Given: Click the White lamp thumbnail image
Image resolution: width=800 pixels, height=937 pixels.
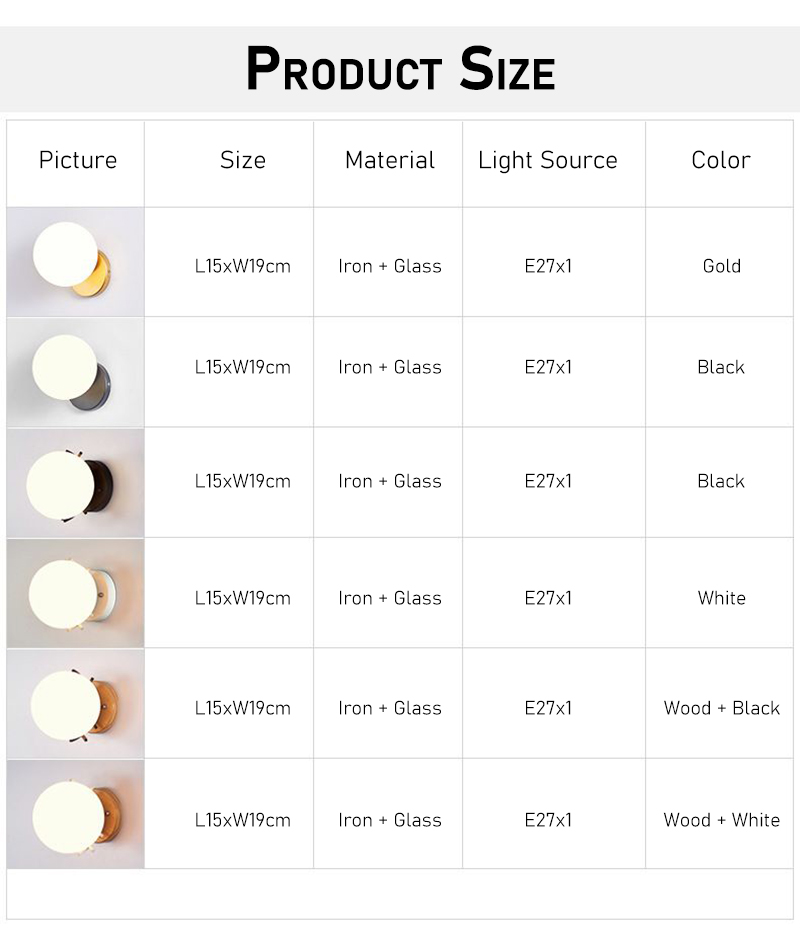Looking at the screenshot, I should tap(75, 593).
